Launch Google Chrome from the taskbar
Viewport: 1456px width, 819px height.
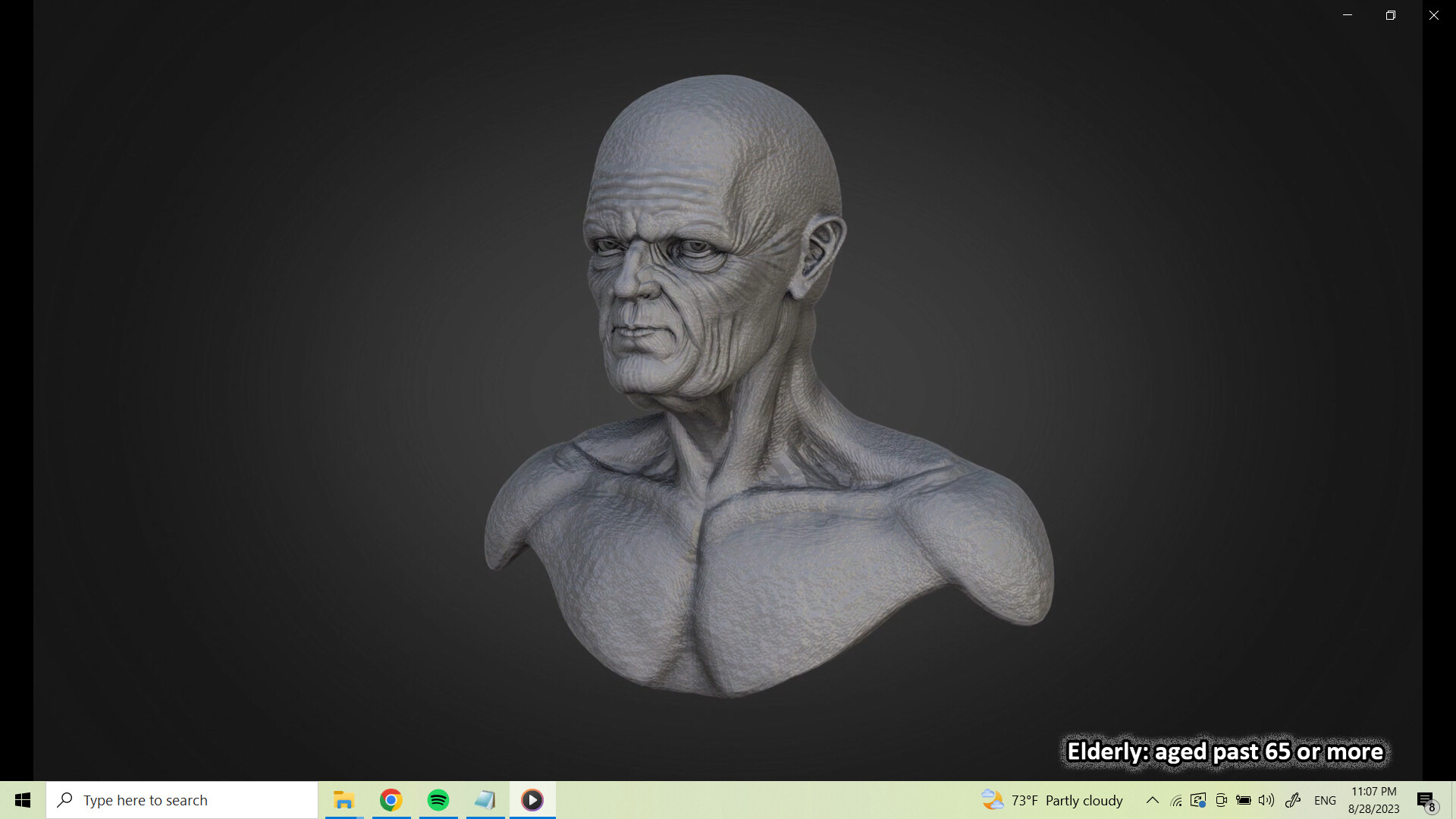coord(391,800)
